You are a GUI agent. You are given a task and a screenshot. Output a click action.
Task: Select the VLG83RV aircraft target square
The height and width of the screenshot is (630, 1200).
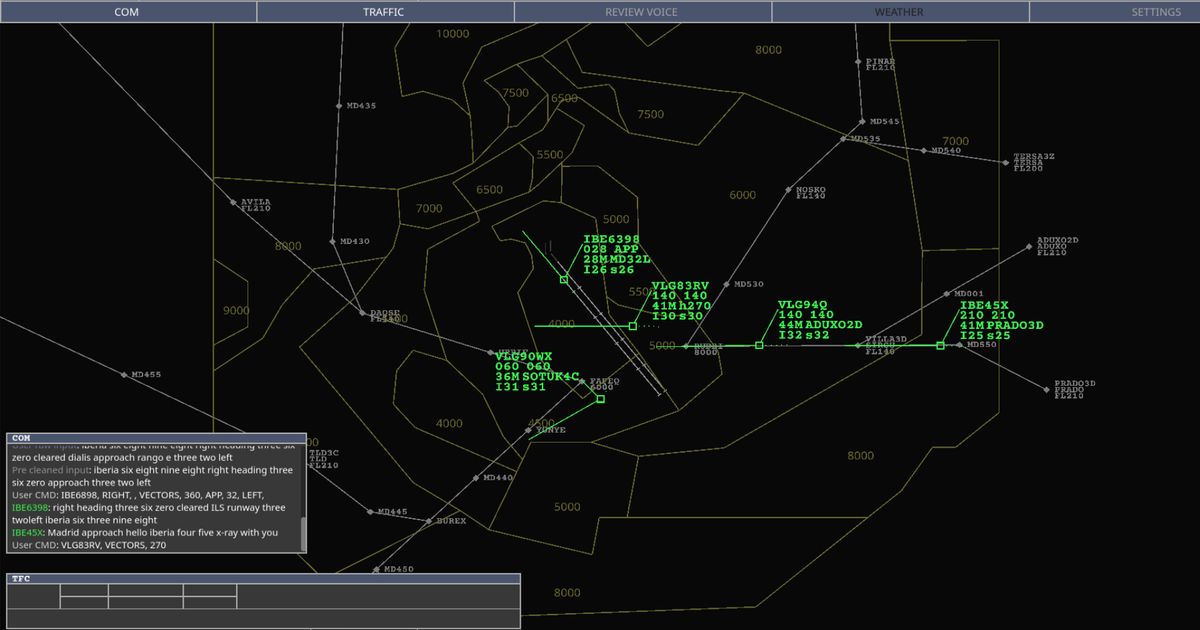click(633, 326)
